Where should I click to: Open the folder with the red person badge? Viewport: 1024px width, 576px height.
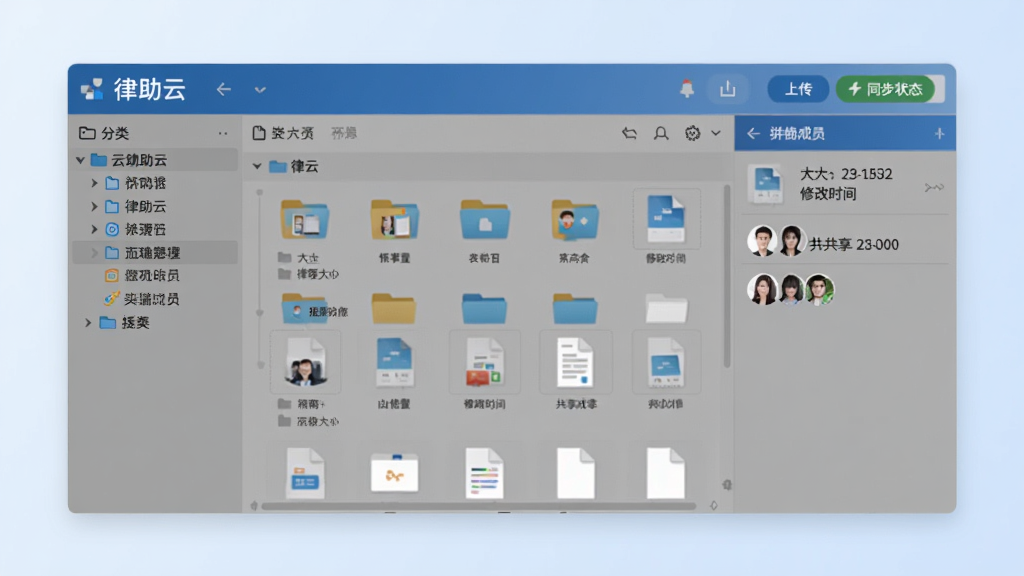[305, 308]
